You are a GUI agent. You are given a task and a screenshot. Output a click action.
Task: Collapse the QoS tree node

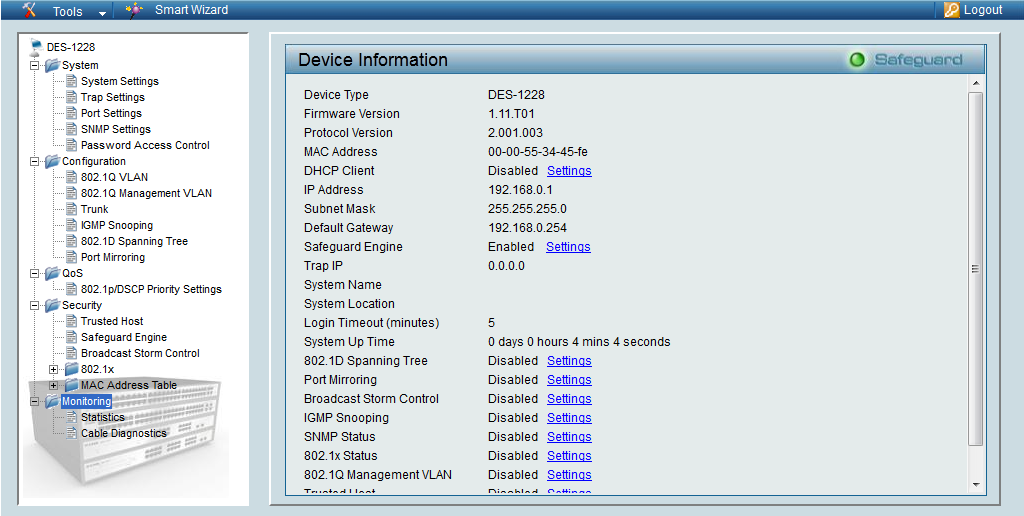[x=35, y=273]
